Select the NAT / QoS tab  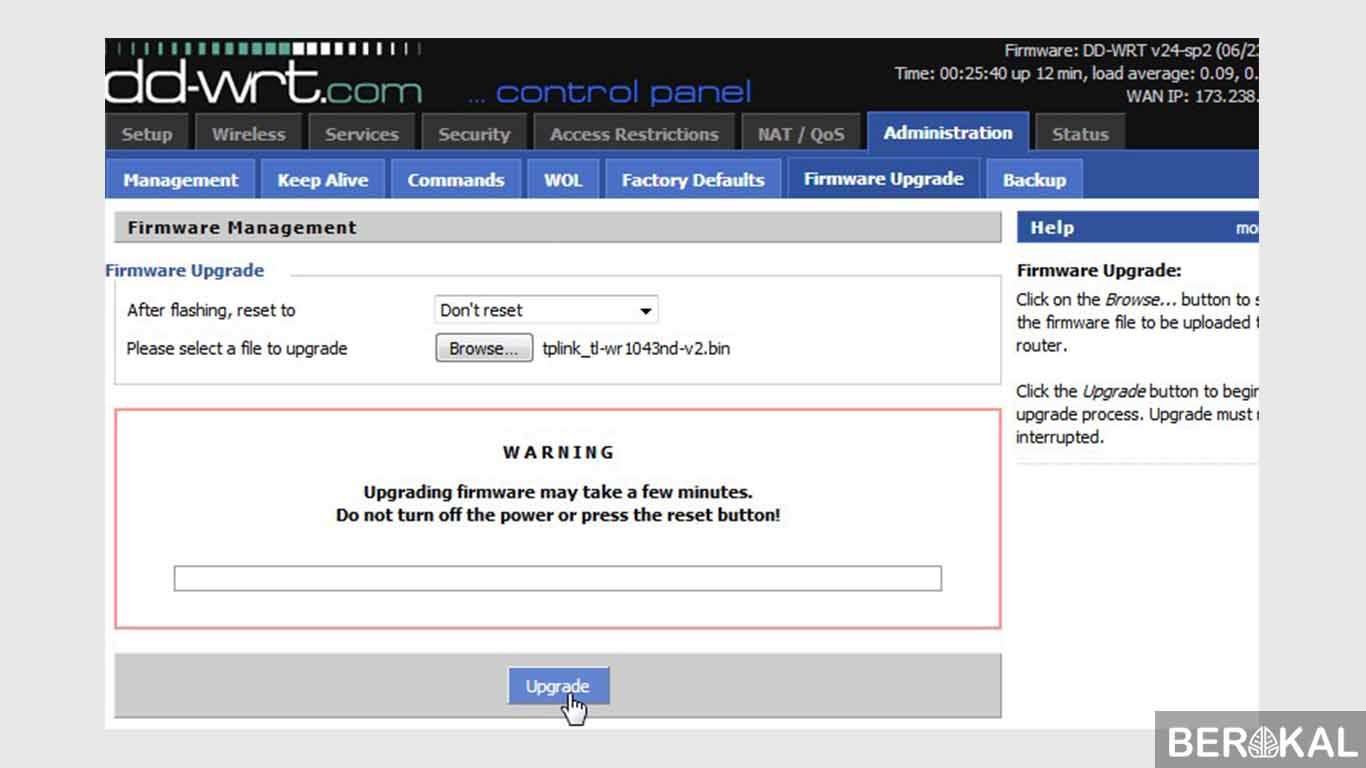click(x=801, y=134)
